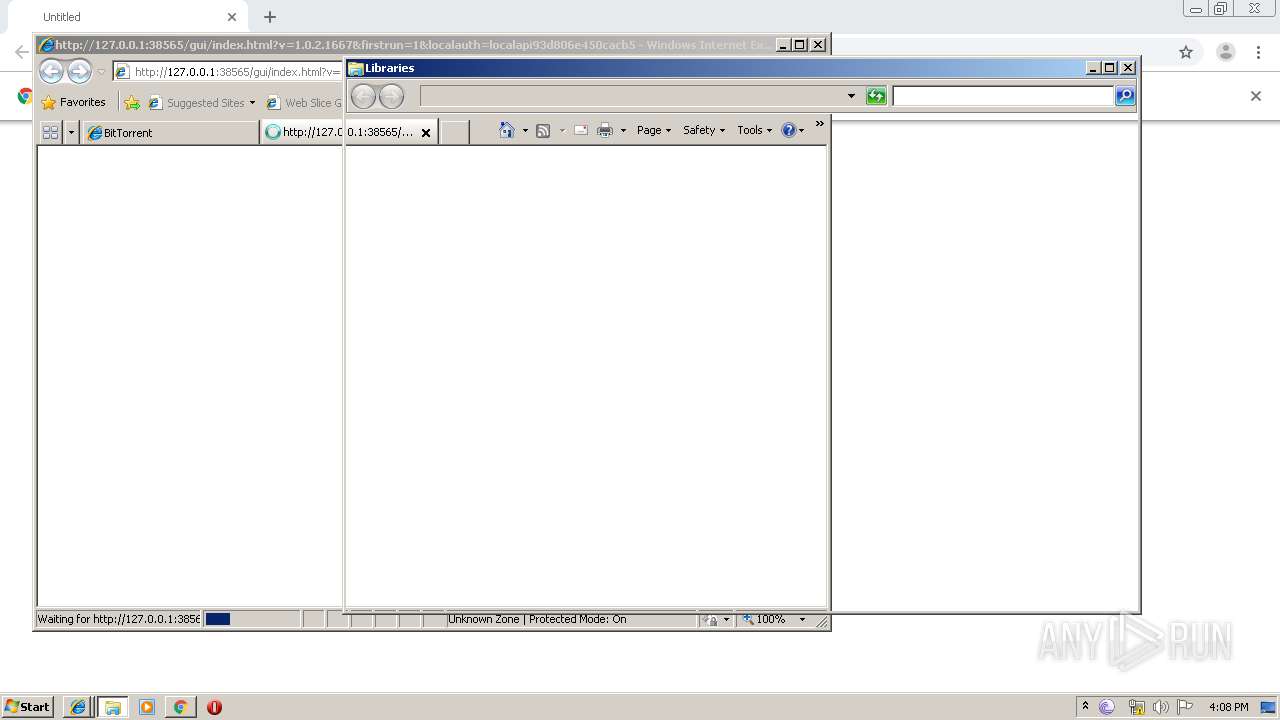Click Add to Favorites Bar star icon
Screen dimensions: 1280x720
(132, 102)
